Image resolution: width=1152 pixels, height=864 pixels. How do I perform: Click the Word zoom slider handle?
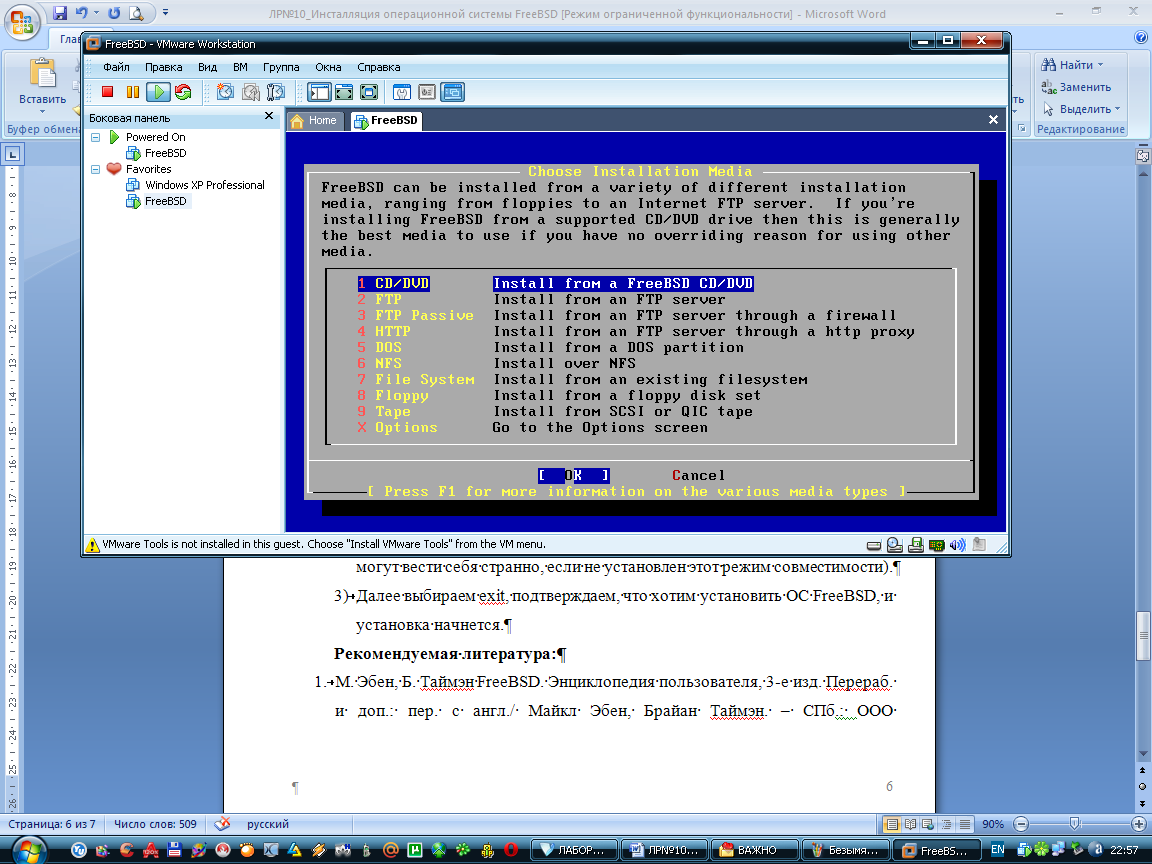[x=1075, y=824]
